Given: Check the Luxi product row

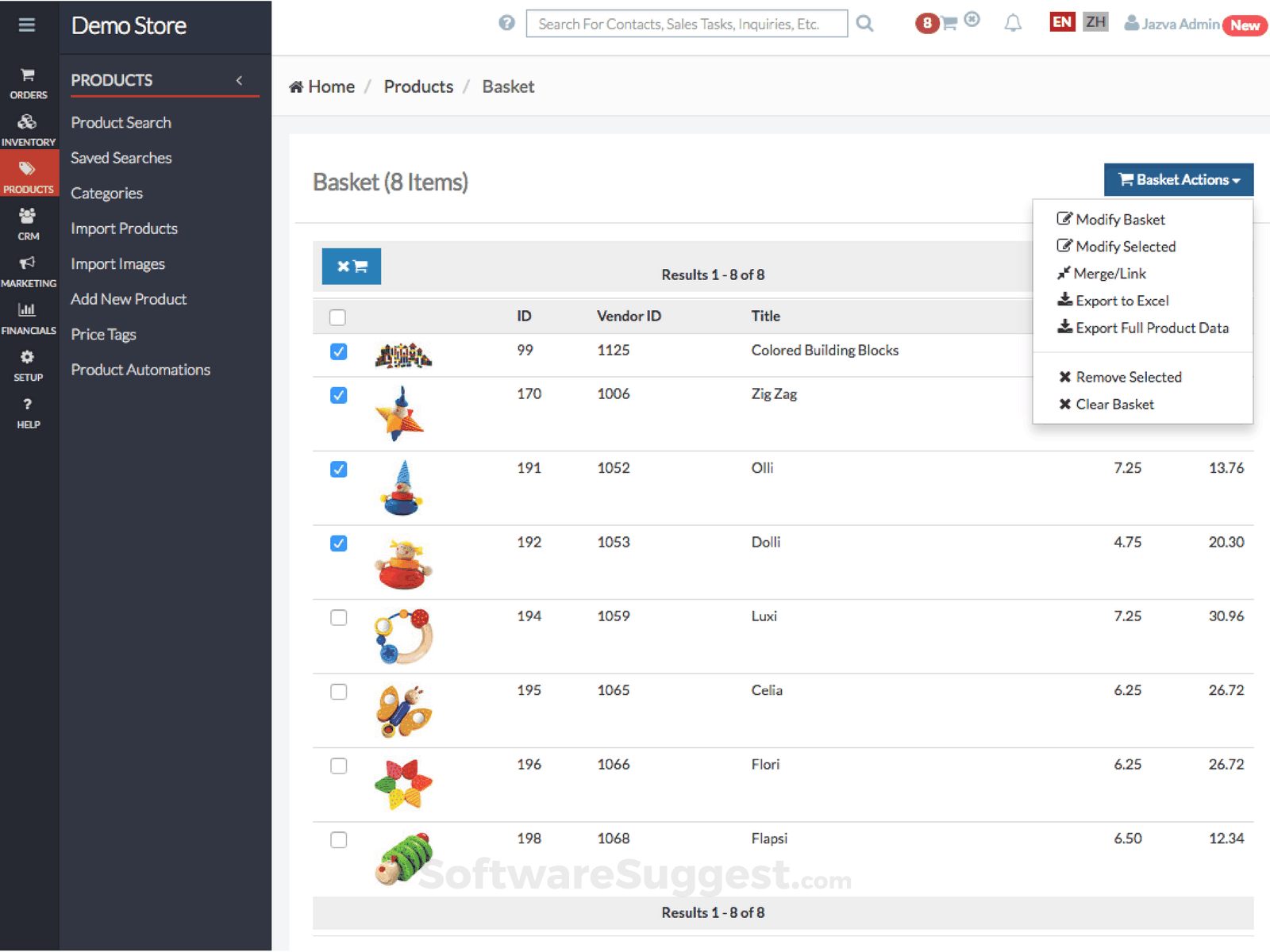Looking at the screenshot, I should (338, 617).
